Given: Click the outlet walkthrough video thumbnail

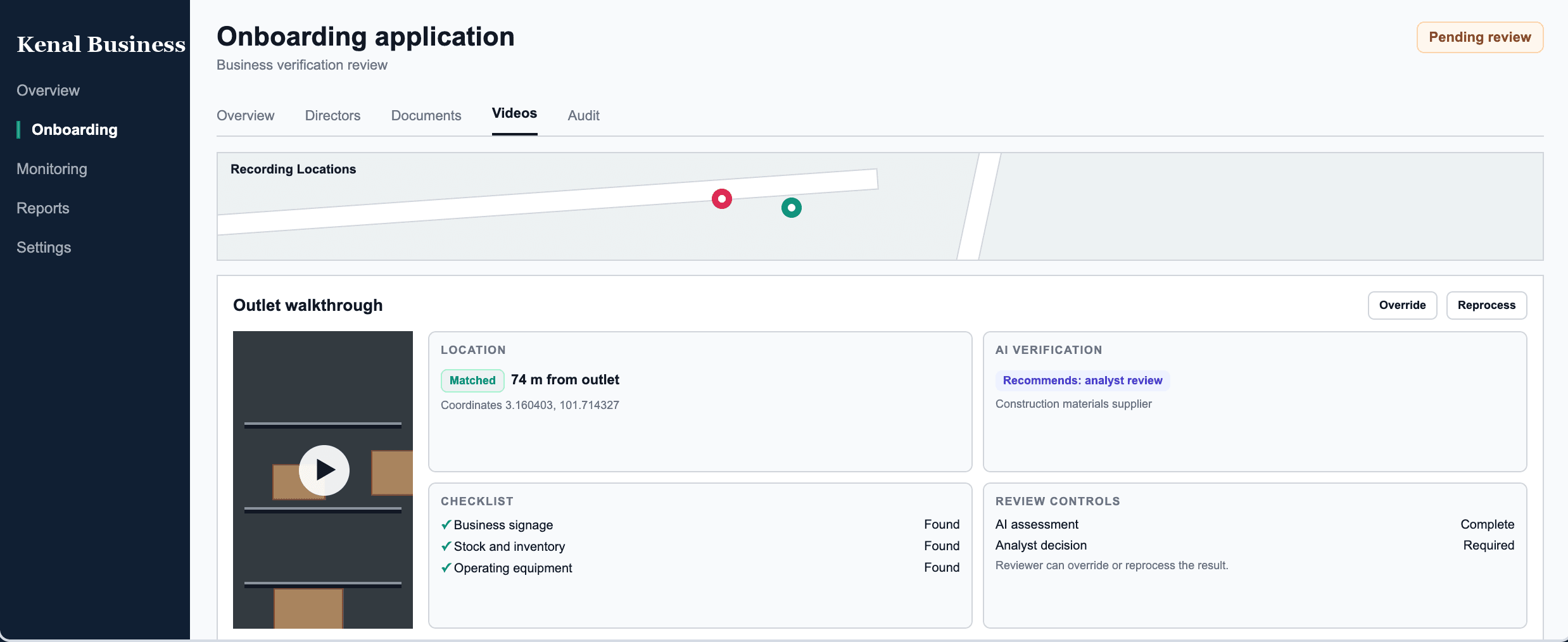Looking at the screenshot, I should 323,480.
